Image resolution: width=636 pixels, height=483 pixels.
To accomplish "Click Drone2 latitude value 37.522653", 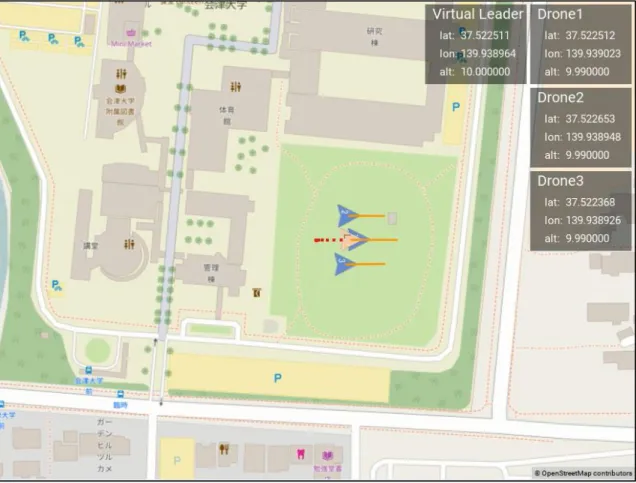I will [590, 119].
